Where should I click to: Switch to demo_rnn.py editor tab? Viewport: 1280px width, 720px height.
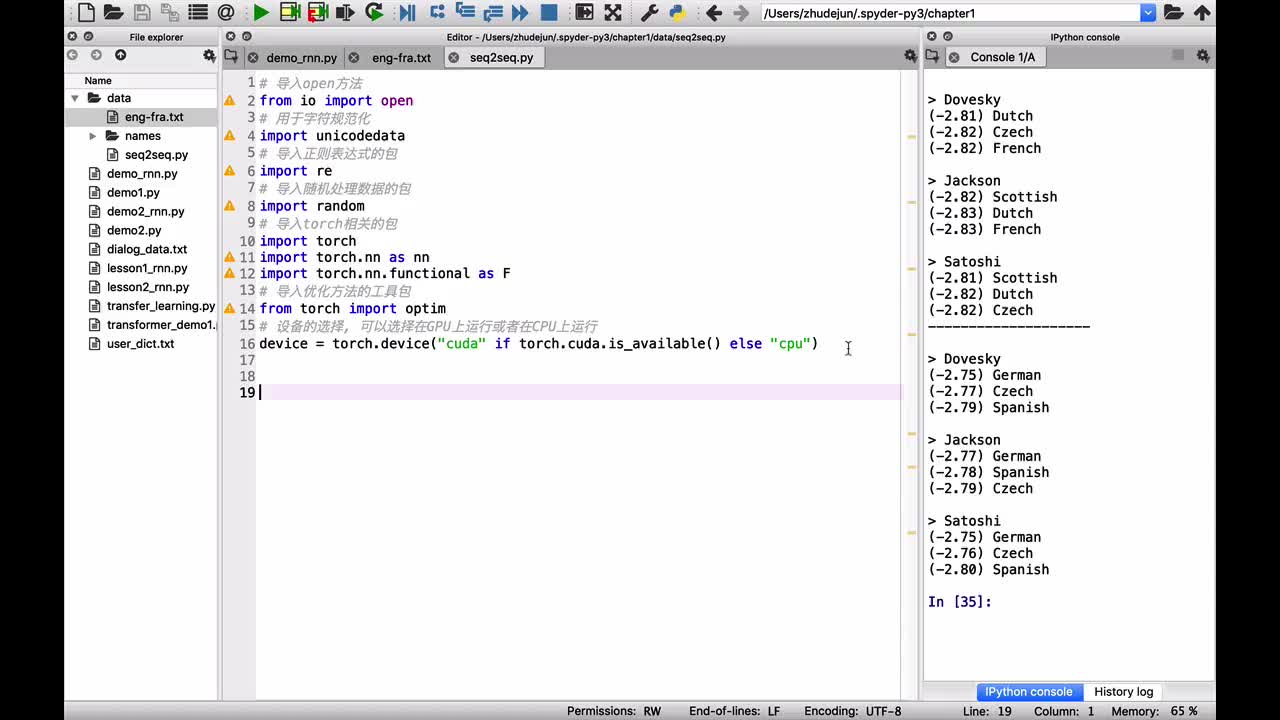[x=301, y=58]
